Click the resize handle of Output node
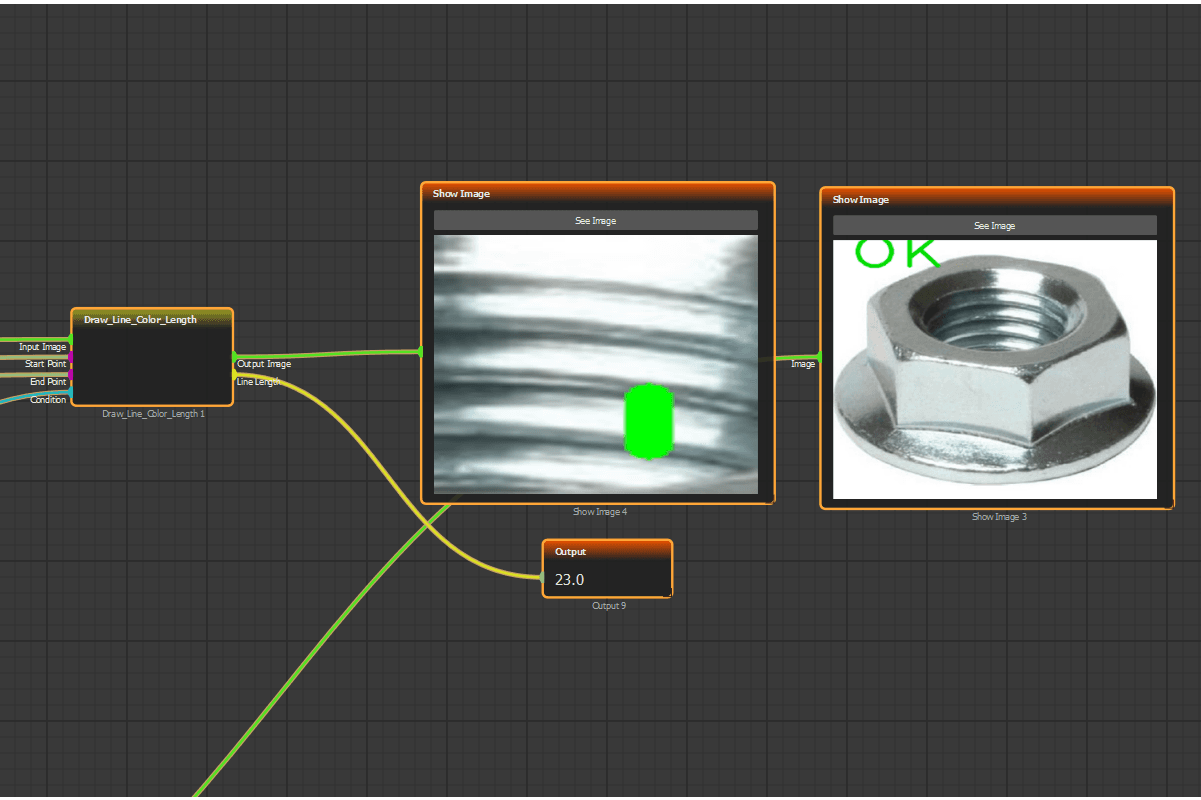This screenshot has height=800, width=1201. [668, 593]
